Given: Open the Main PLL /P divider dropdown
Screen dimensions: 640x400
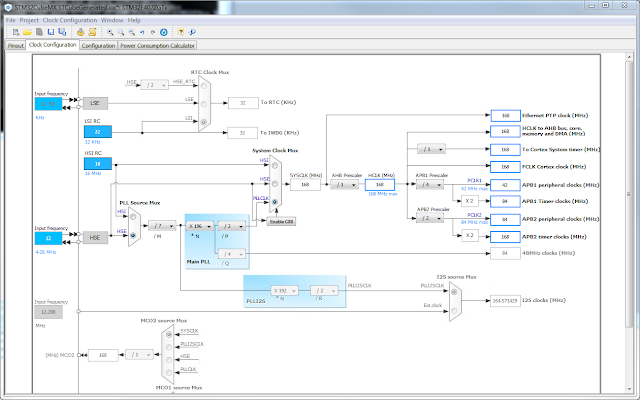Looking at the screenshot, I should coord(232,226).
